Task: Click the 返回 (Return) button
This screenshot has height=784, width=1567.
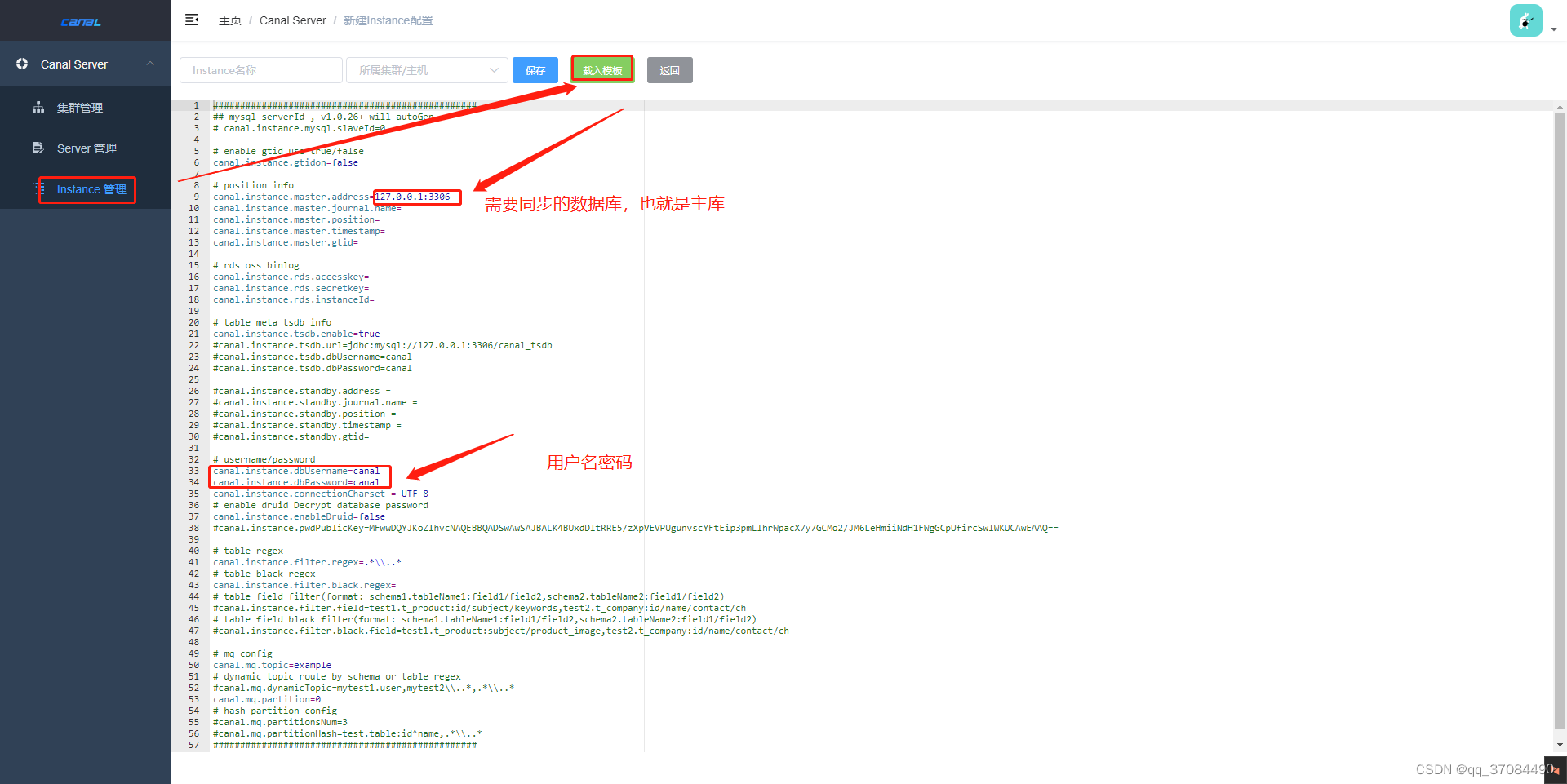Action: point(669,70)
